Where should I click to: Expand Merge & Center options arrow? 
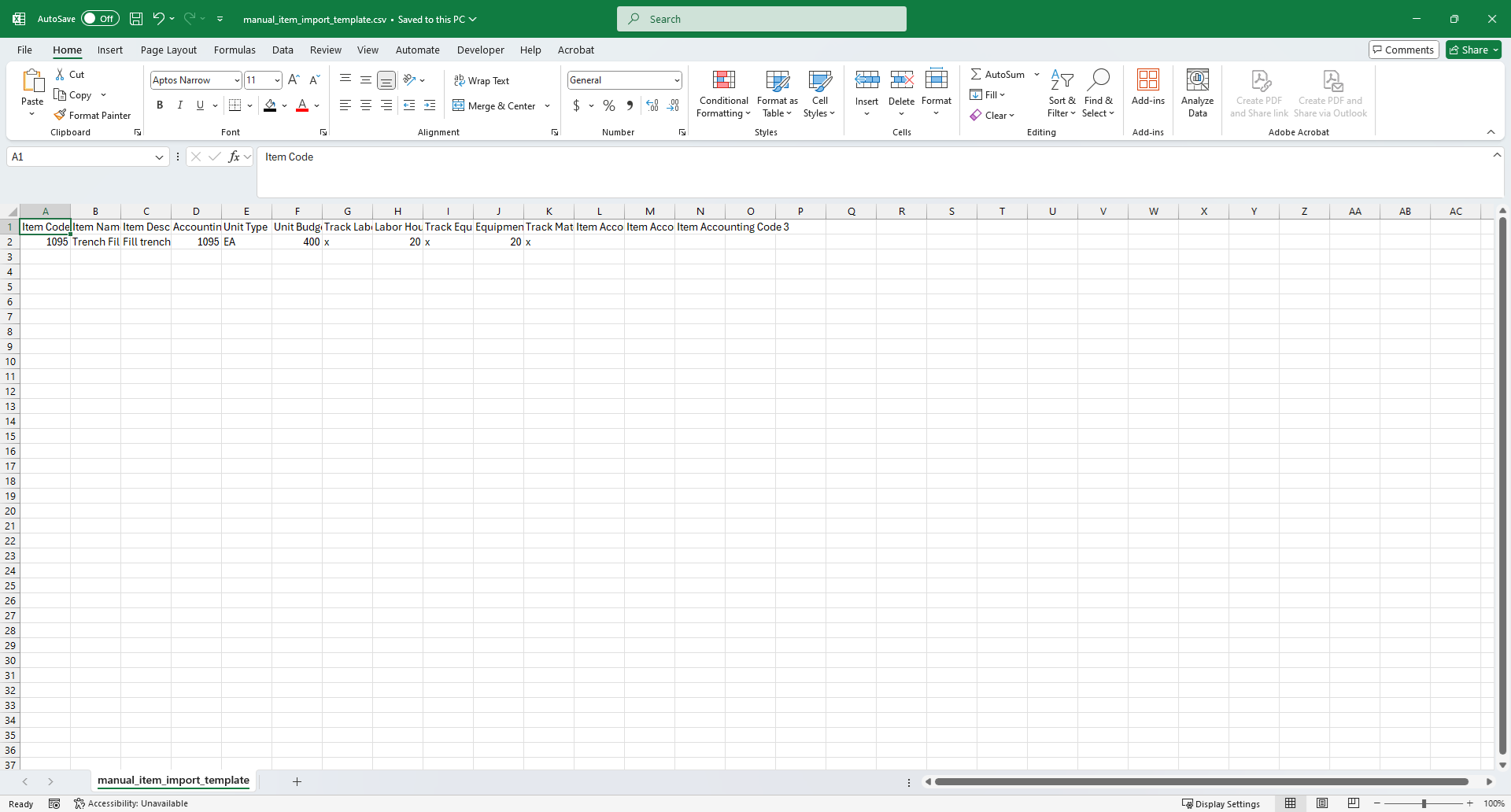point(547,105)
